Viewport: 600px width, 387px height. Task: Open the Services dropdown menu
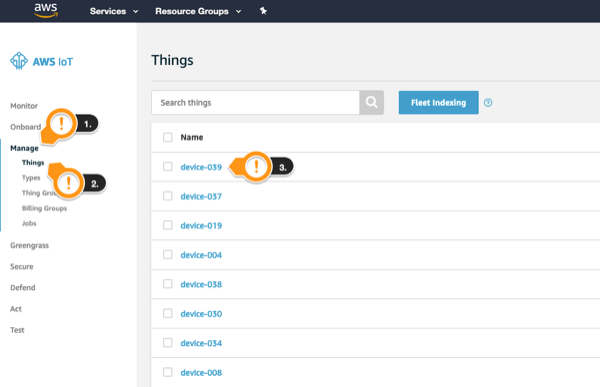(114, 11)
